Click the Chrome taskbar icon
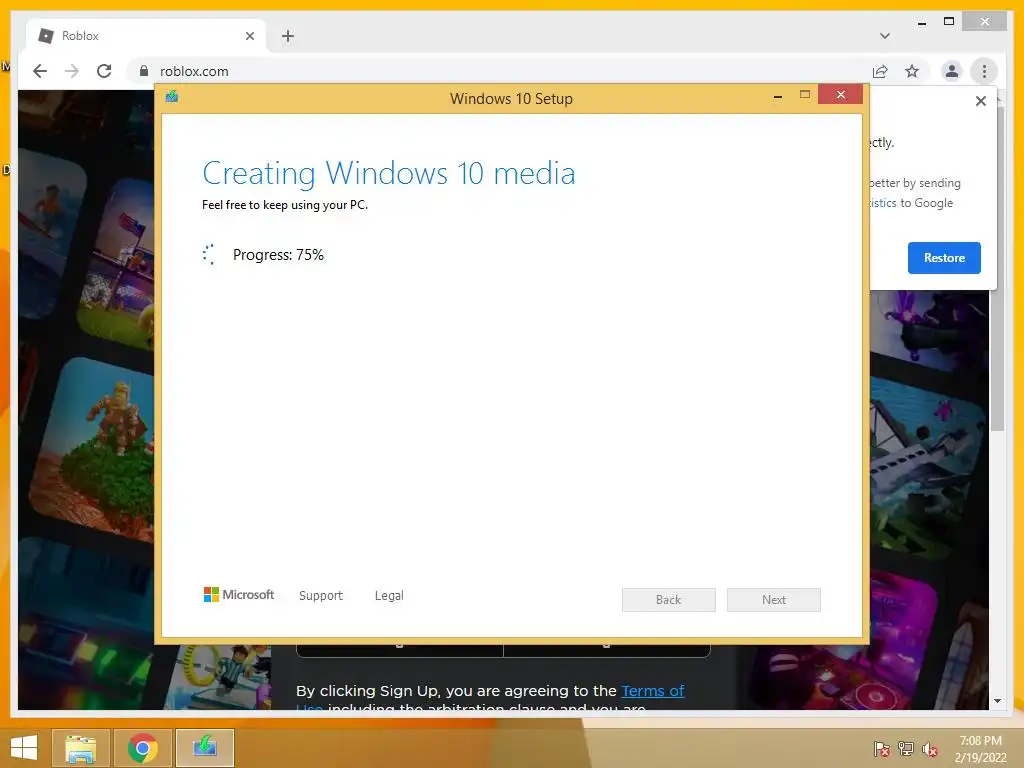This screenshot has height=768, width=1024. pos(143,748)
